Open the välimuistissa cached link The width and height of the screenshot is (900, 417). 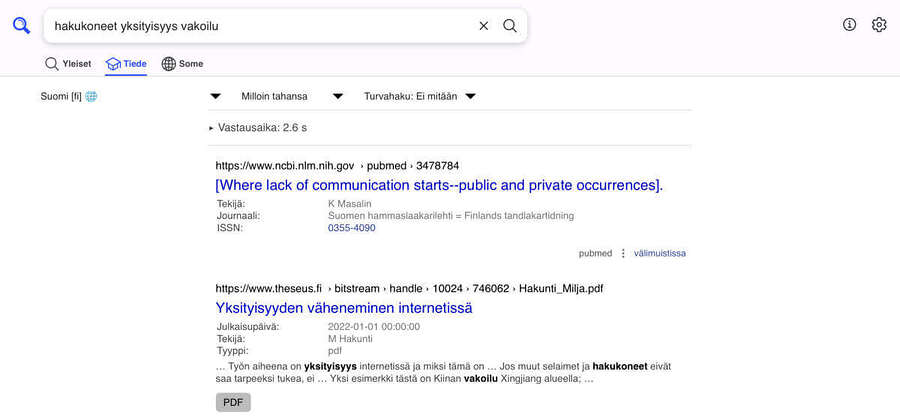[659, 253]
